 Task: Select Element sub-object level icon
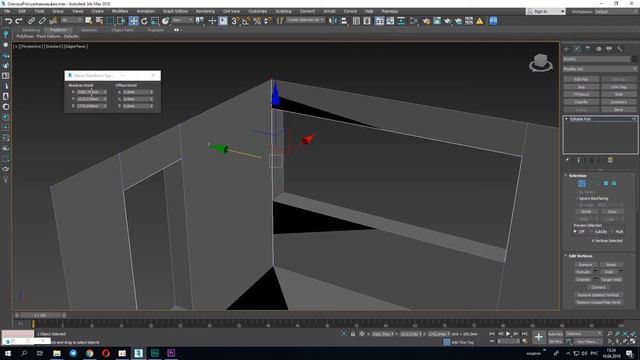[x=614, y=184]
